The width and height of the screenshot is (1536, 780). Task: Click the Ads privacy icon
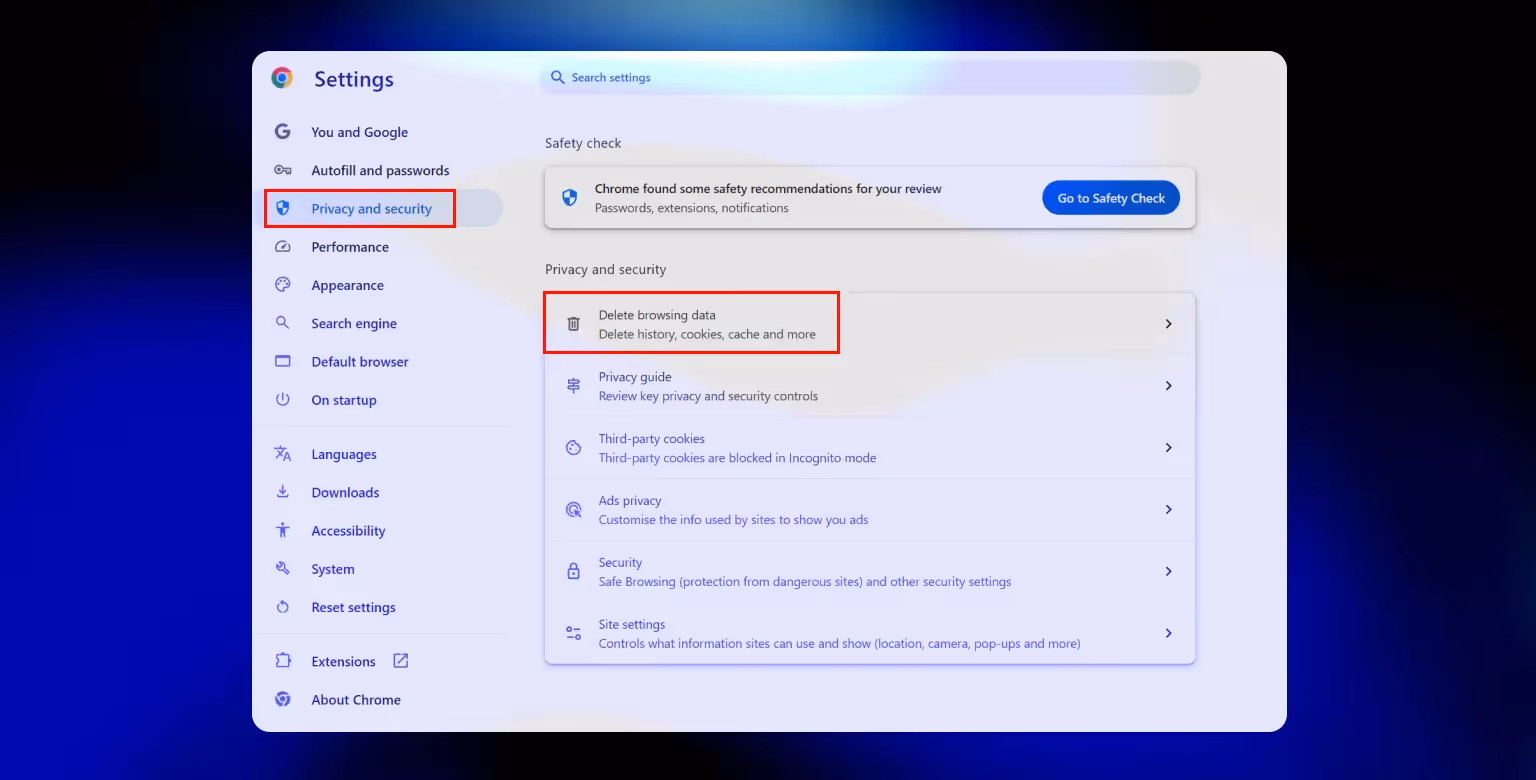tap(573, 510)
